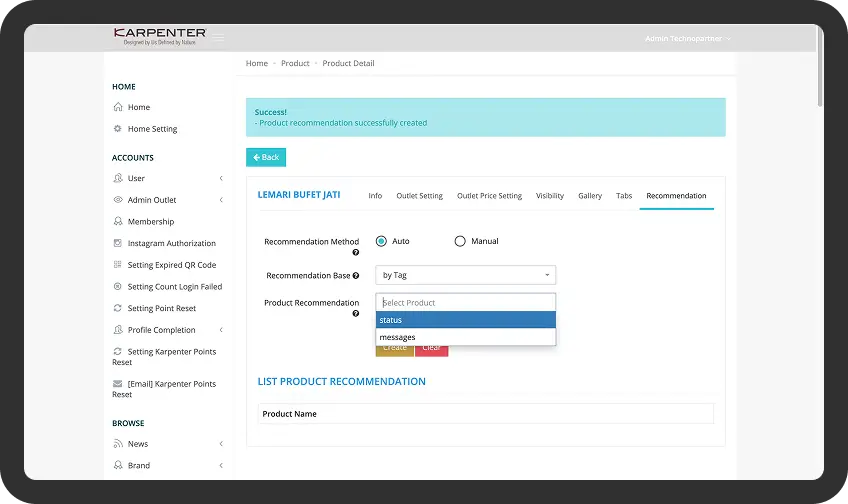This screenshot has width=848, height=504.
Task: Switch to the Outlet Price Setting tab
Action: click(489, 196)
